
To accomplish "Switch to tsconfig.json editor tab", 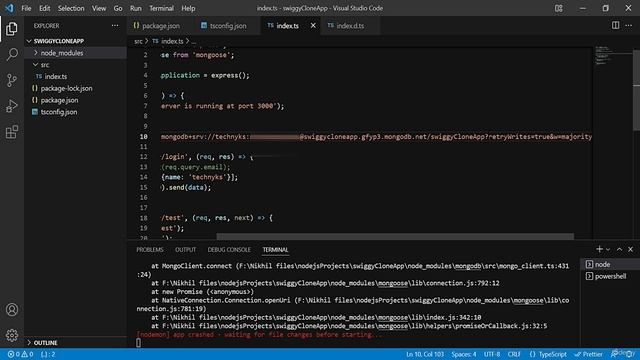I will (228, 26).
